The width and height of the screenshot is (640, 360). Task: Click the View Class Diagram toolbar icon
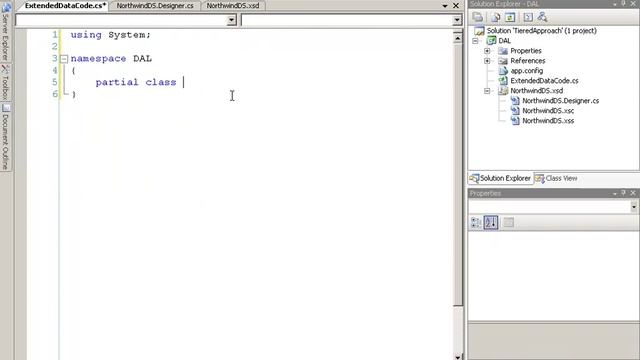(542, 17)
